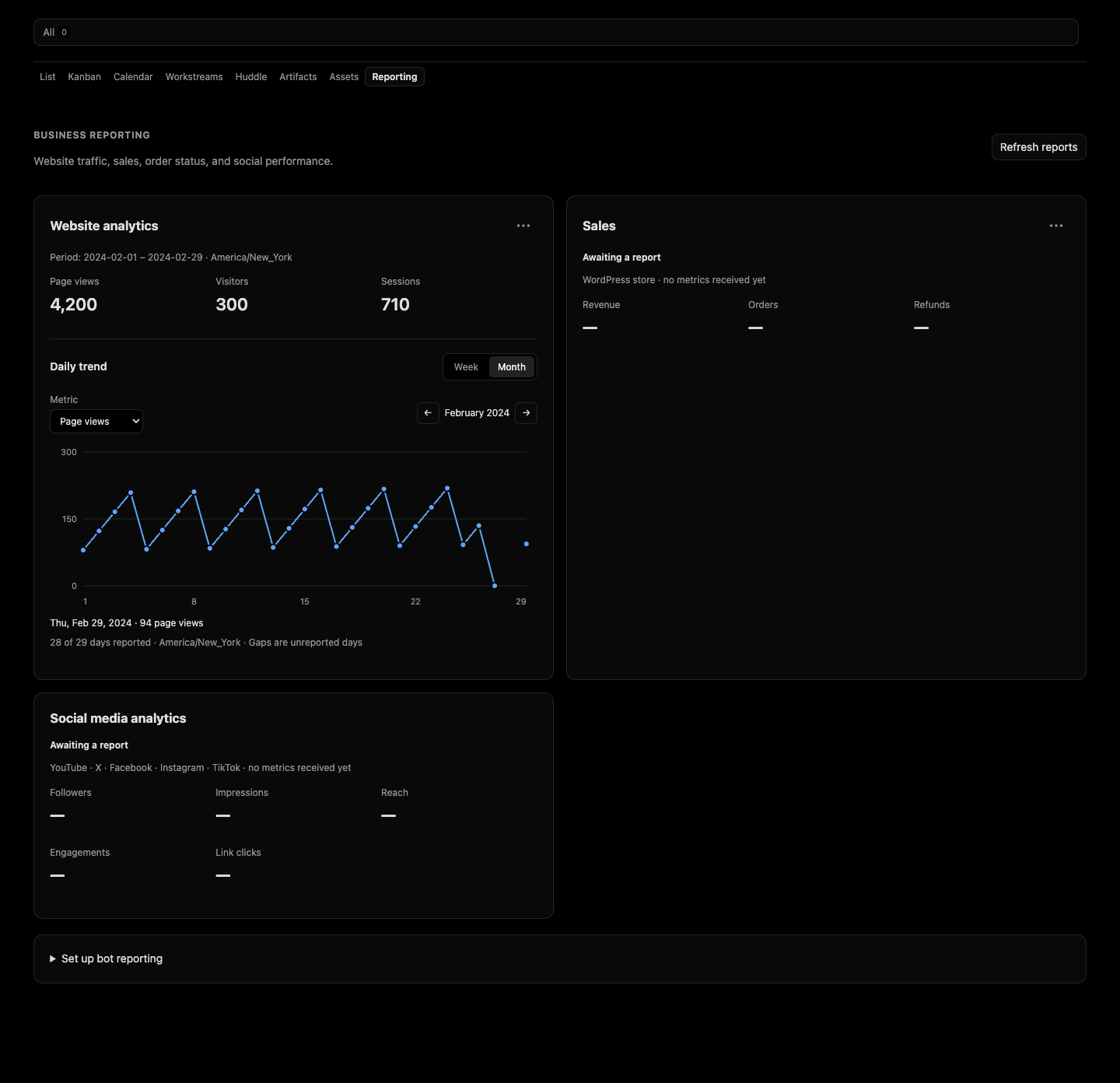Image resolution: width=1120 pixels, height=1083 pixels.
Task: Open the Huddle tab
Action: tap(251, 77)
